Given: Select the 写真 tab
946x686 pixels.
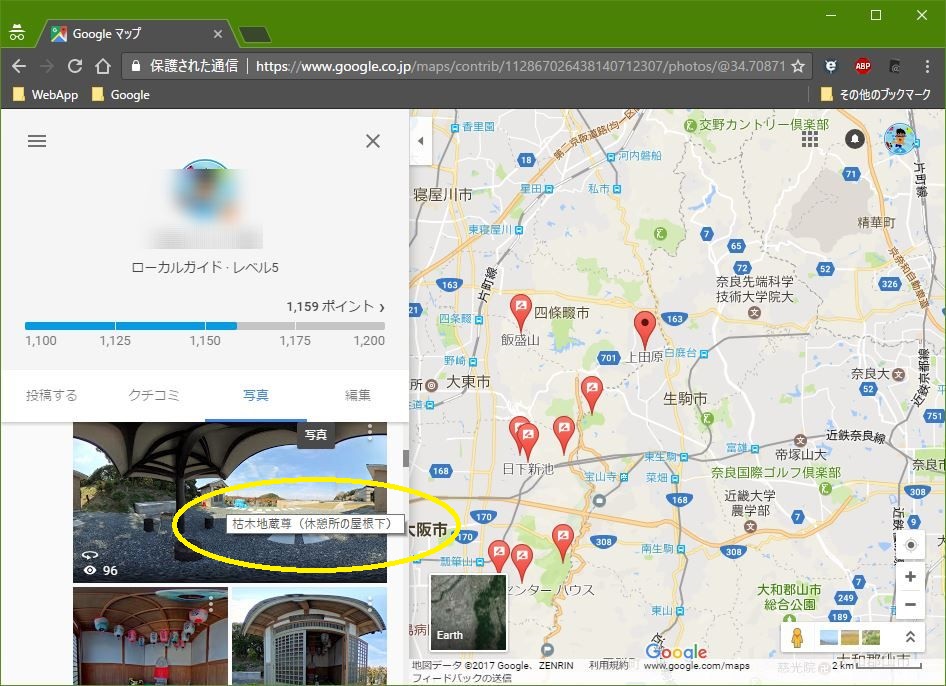Looking at the screenshot, I should click(256, 395).
